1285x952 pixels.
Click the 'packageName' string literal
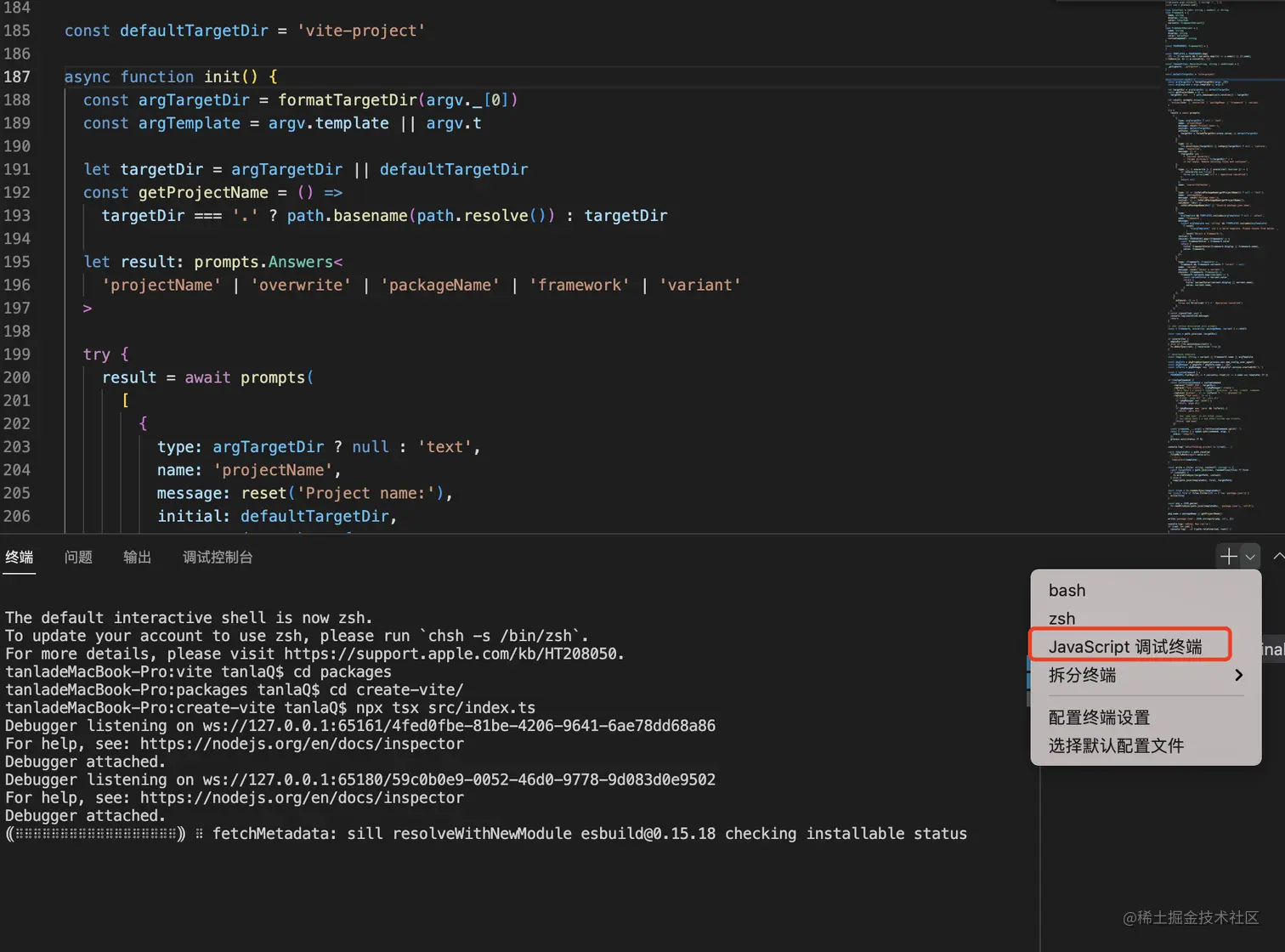pyautogui.click(x=440, y=285)
